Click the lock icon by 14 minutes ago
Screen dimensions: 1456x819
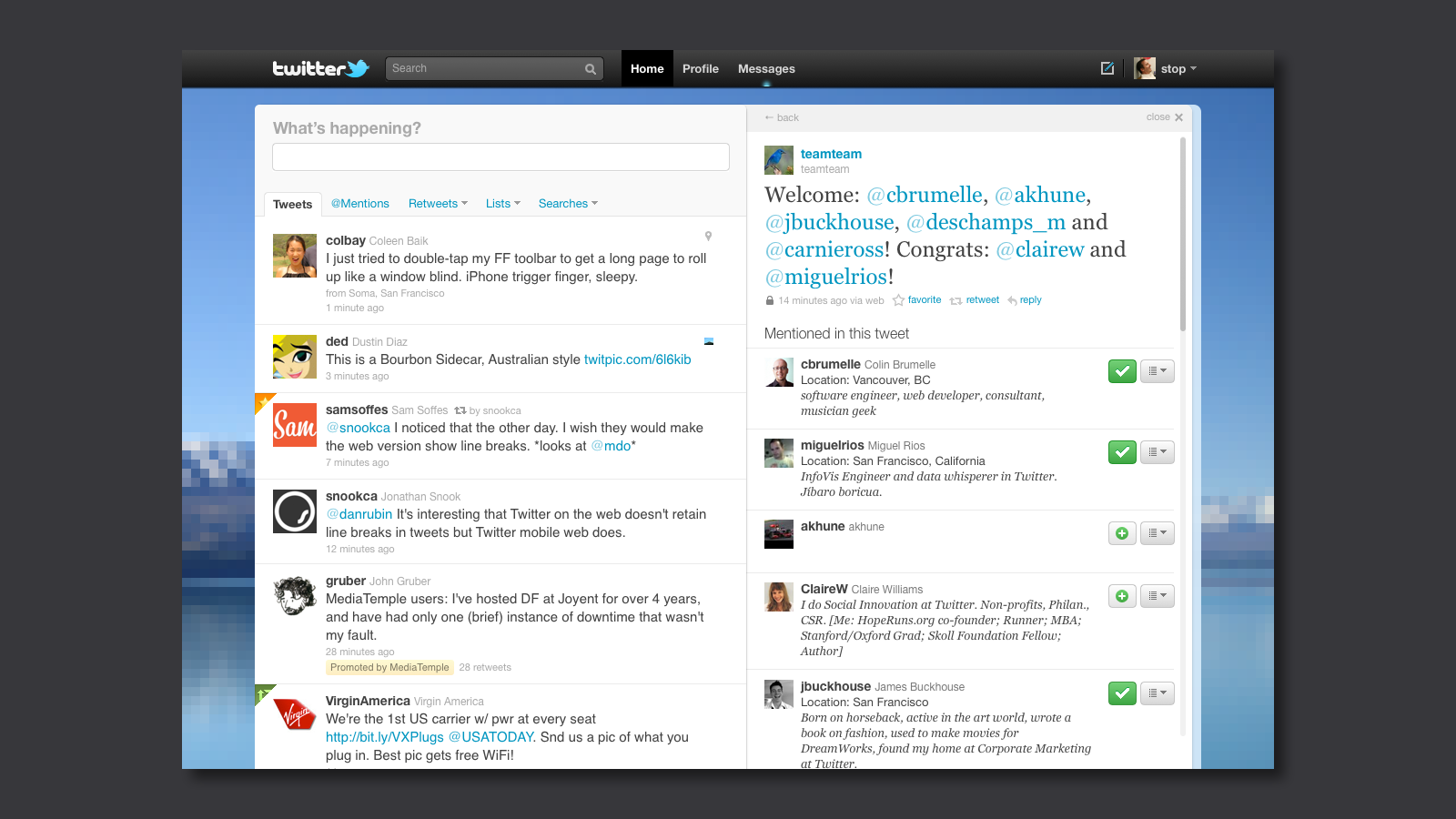coord(770,300)
